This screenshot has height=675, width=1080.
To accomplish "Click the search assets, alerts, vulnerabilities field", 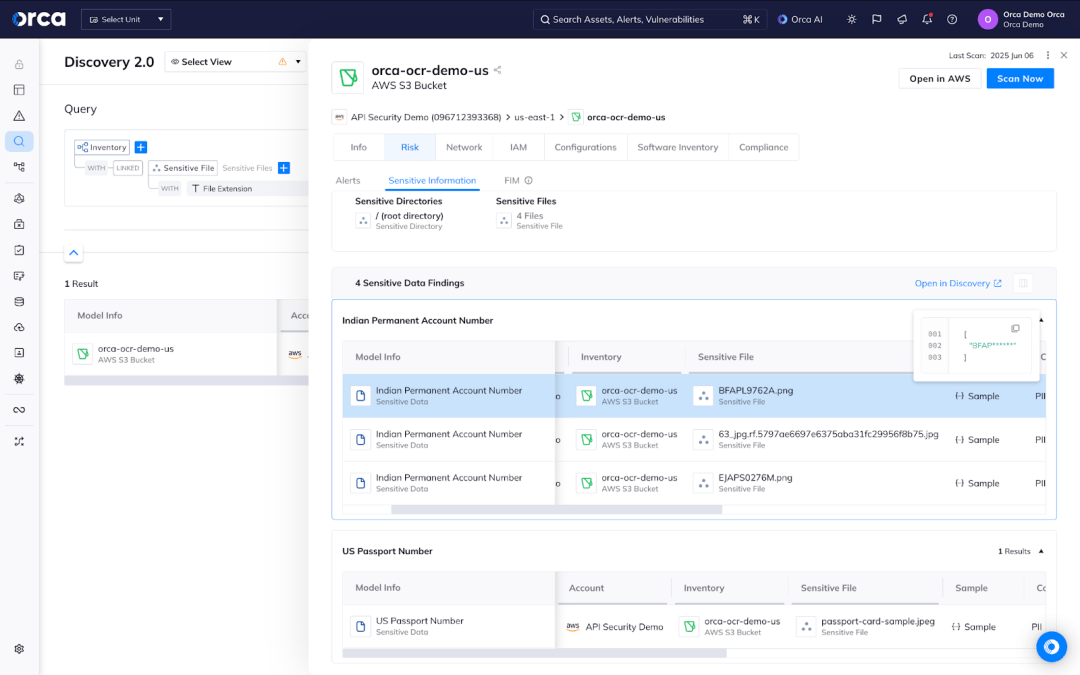I will coord(649,19).
